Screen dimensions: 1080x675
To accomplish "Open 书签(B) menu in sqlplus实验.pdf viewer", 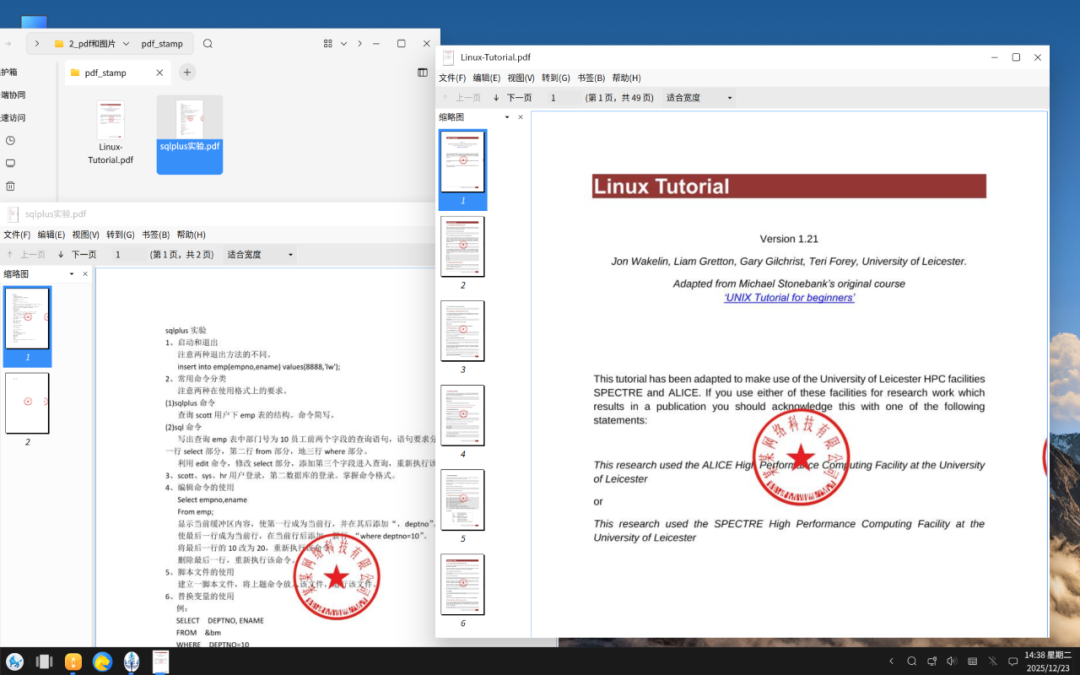I will coord(155,235).
